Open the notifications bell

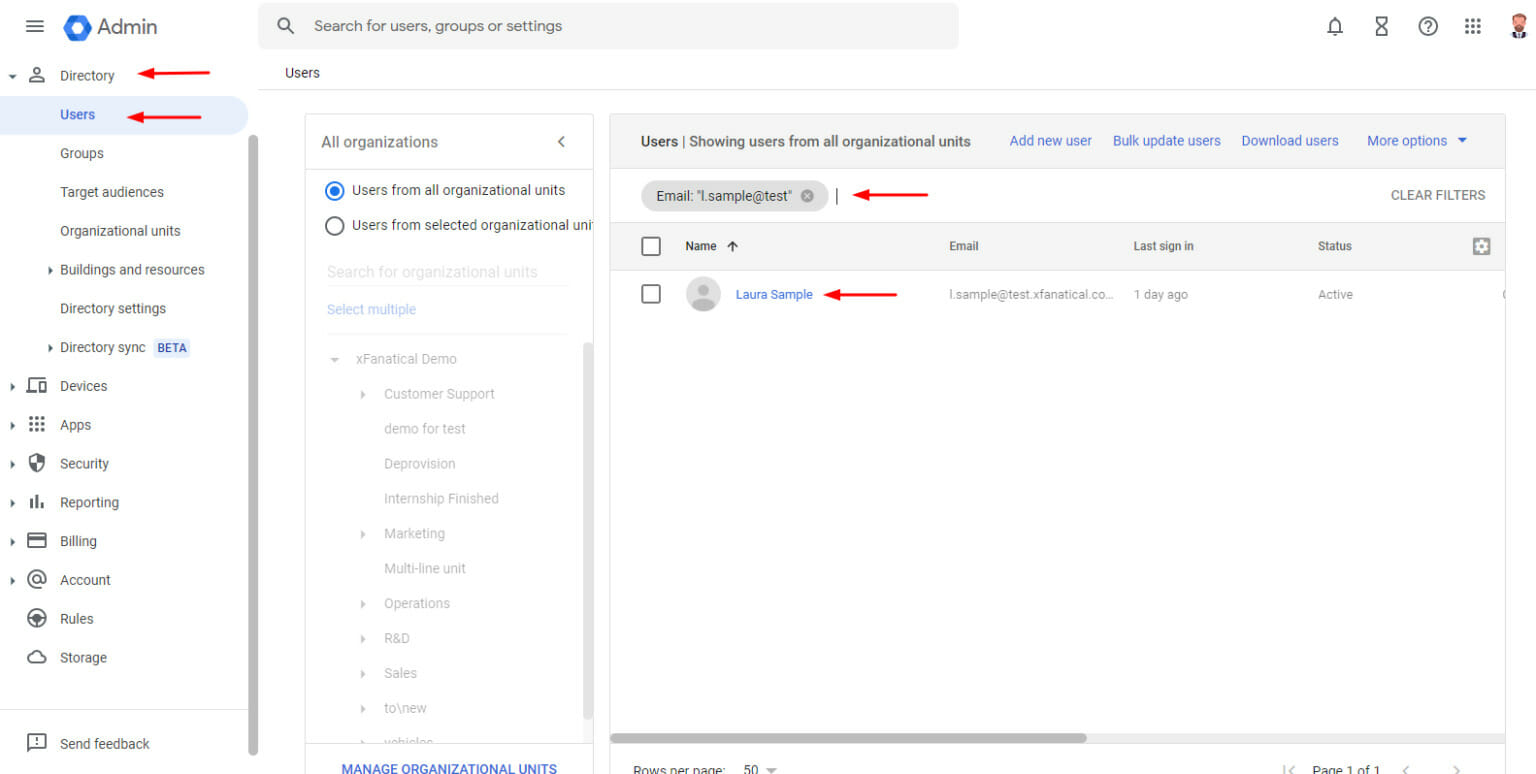click(x=1335, y=26)
